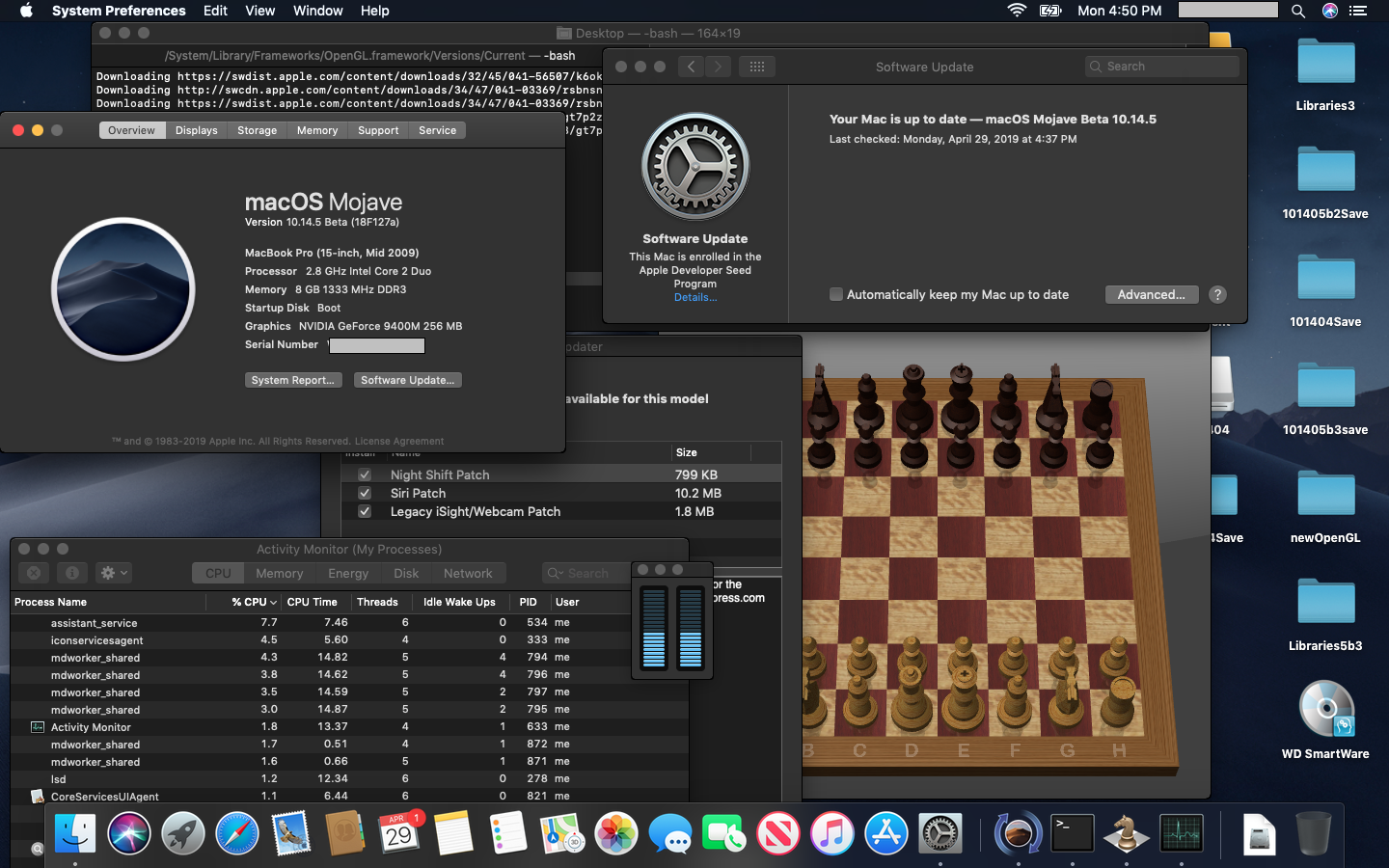Click the Advanced... button
The width and height of the screenshot is (1389, 868).
coord(1152,295)
